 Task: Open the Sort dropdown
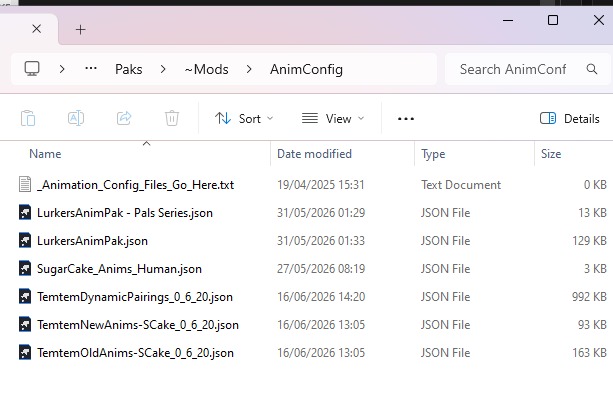[x=244, y=118]
